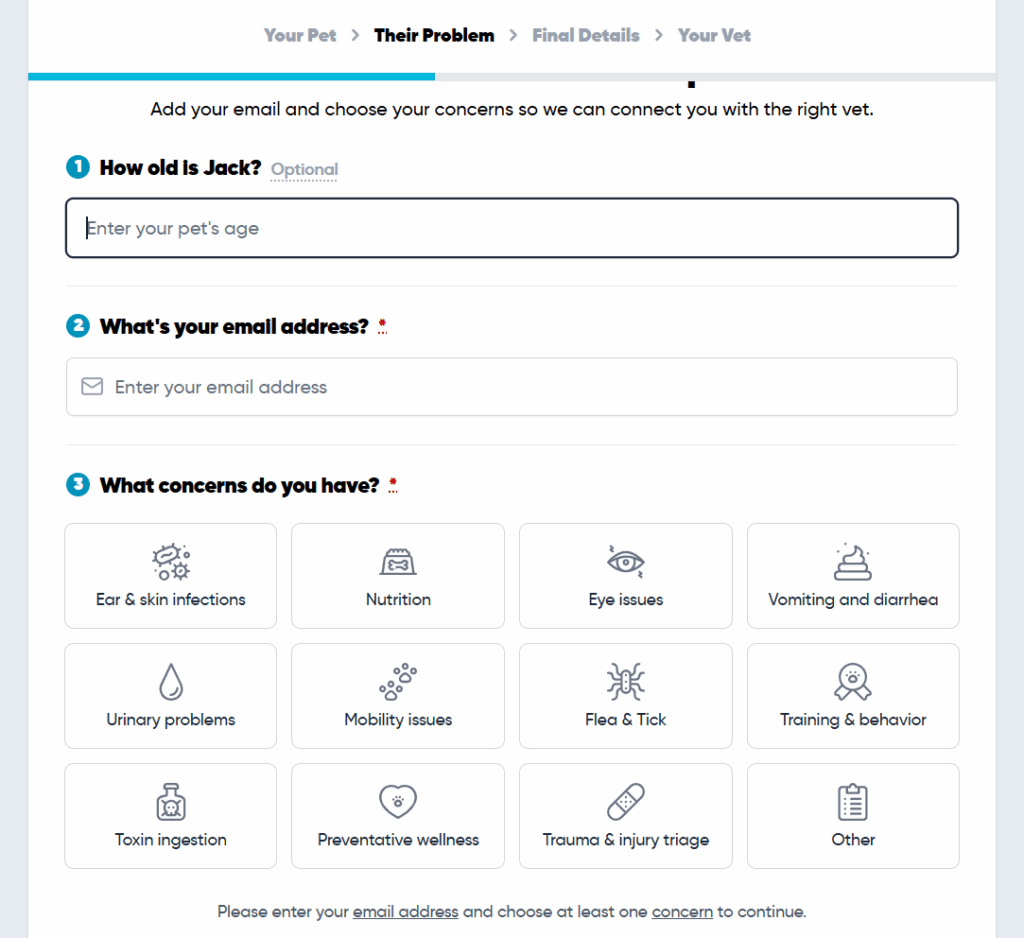Toggle the Trauma & injury triage card

(626, 816)
